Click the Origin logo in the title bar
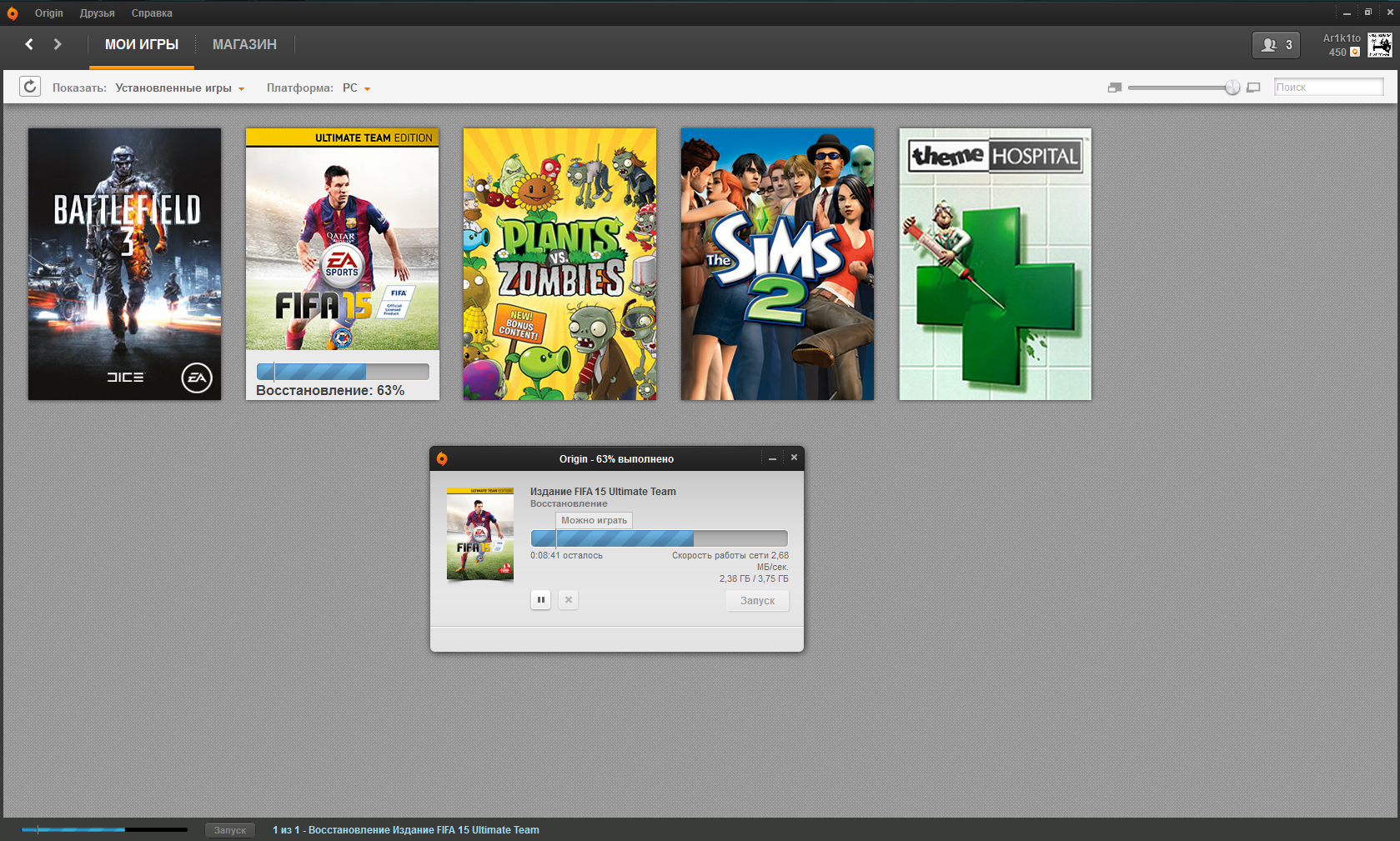The width and height of the screenshot is (1400, 841). [13, 13]
